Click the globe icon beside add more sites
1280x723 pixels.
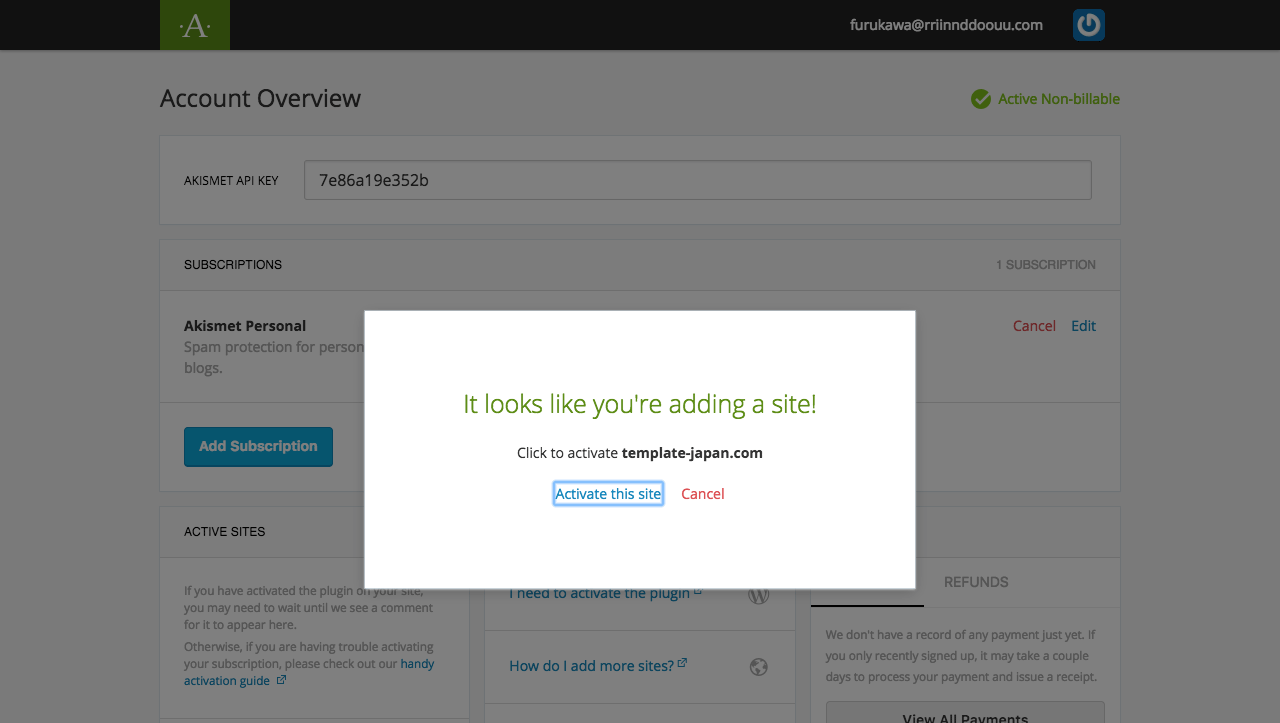759,667
